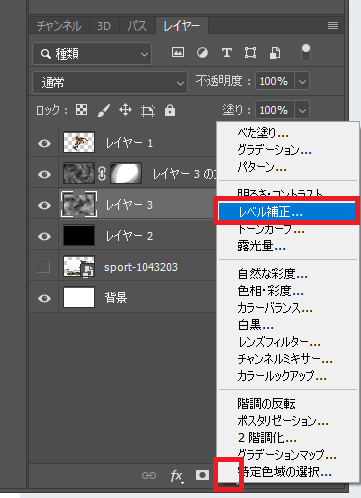
Task: Filter layers by pixel image icon
Action: click(x=178, y=52)
